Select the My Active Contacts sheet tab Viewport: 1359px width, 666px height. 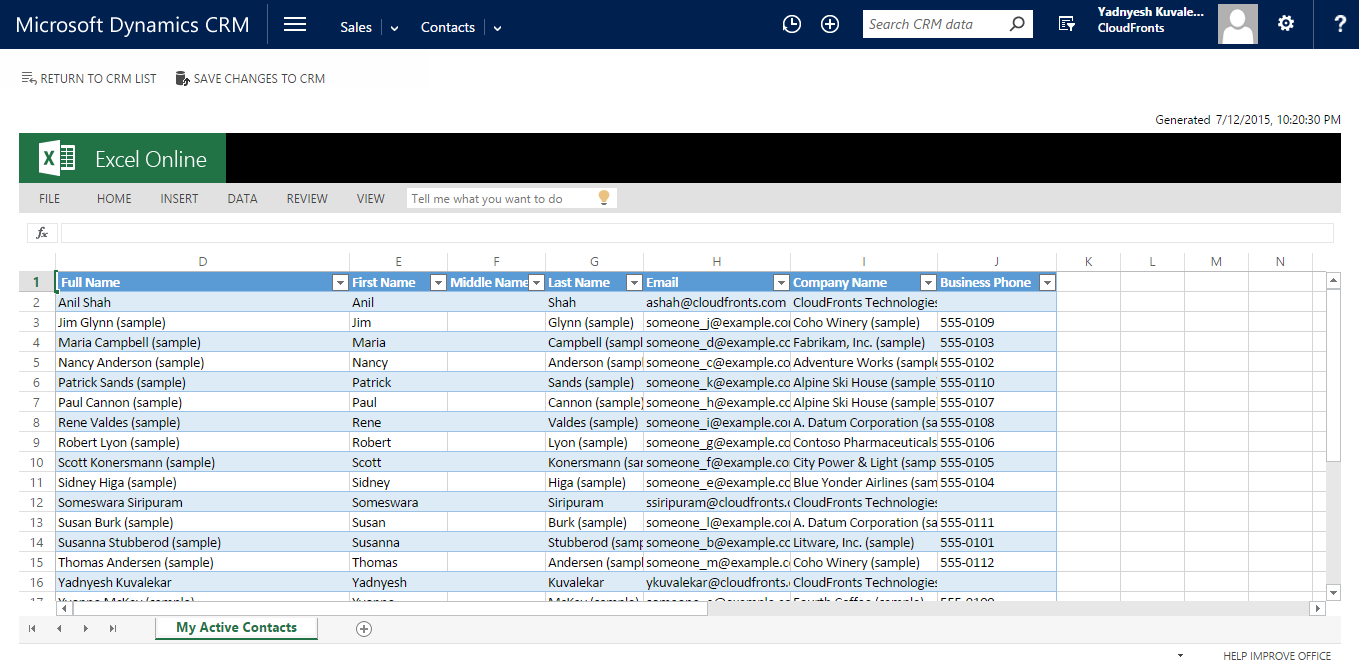[236, 628]
